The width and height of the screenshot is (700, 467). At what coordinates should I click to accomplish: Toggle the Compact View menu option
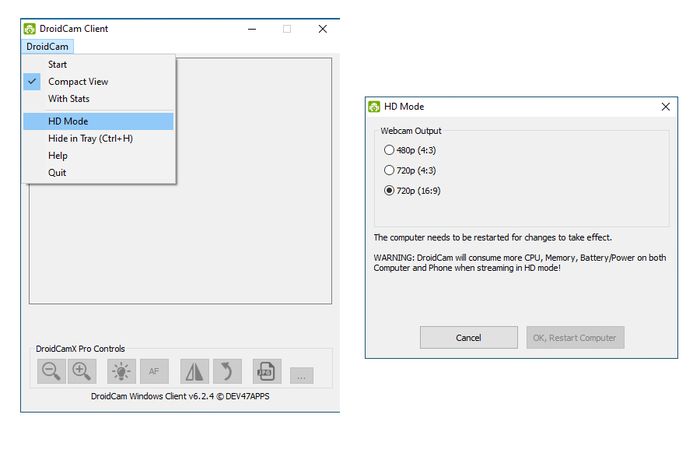tap(78, 81)
